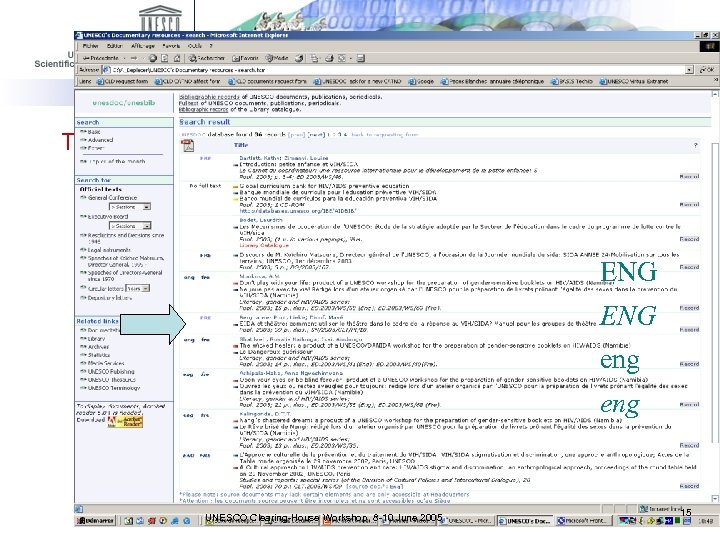Open the Favoris menu in menu bar
Viewport: 720px width, 540px height.
171,46
